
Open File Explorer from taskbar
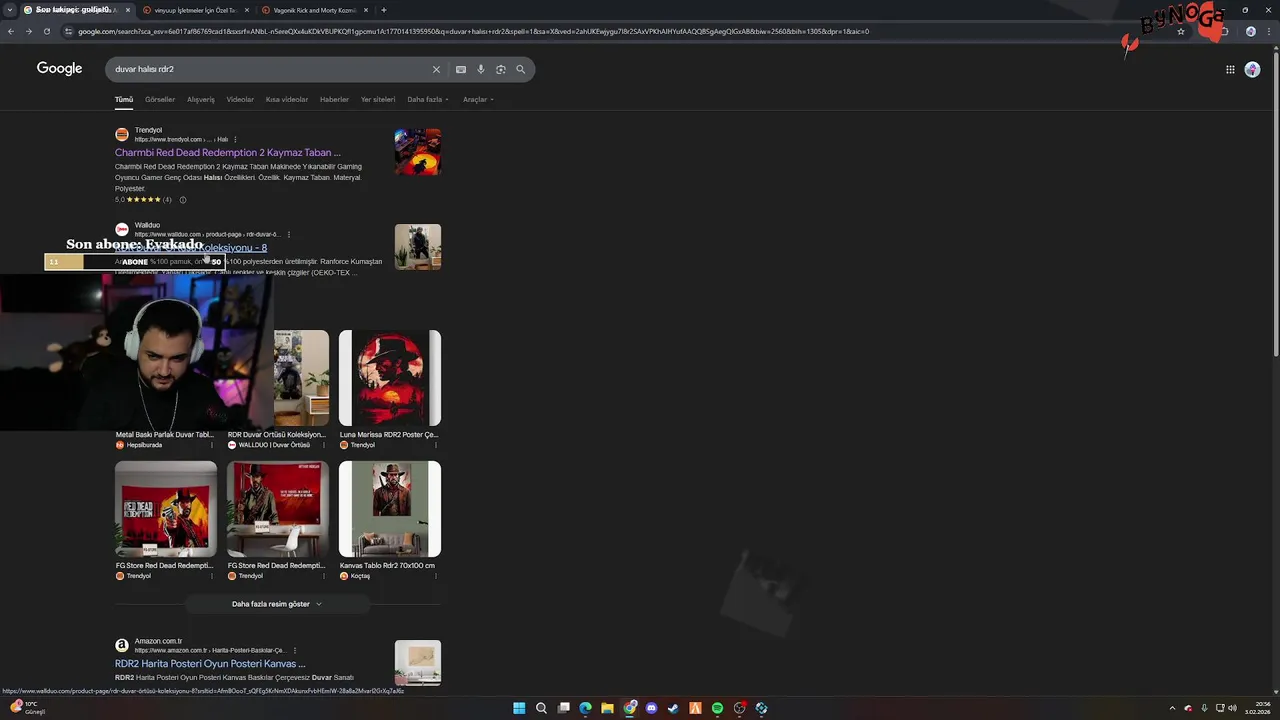point(607,708)
